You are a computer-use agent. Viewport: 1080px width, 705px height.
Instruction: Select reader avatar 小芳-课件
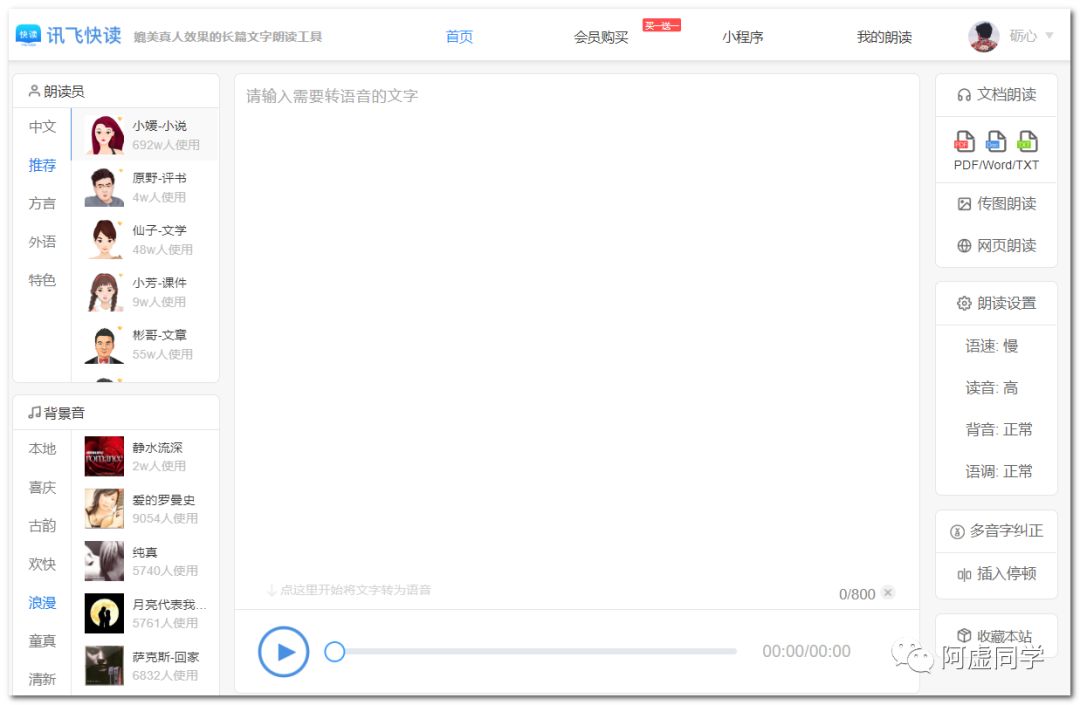pos(104,292)
